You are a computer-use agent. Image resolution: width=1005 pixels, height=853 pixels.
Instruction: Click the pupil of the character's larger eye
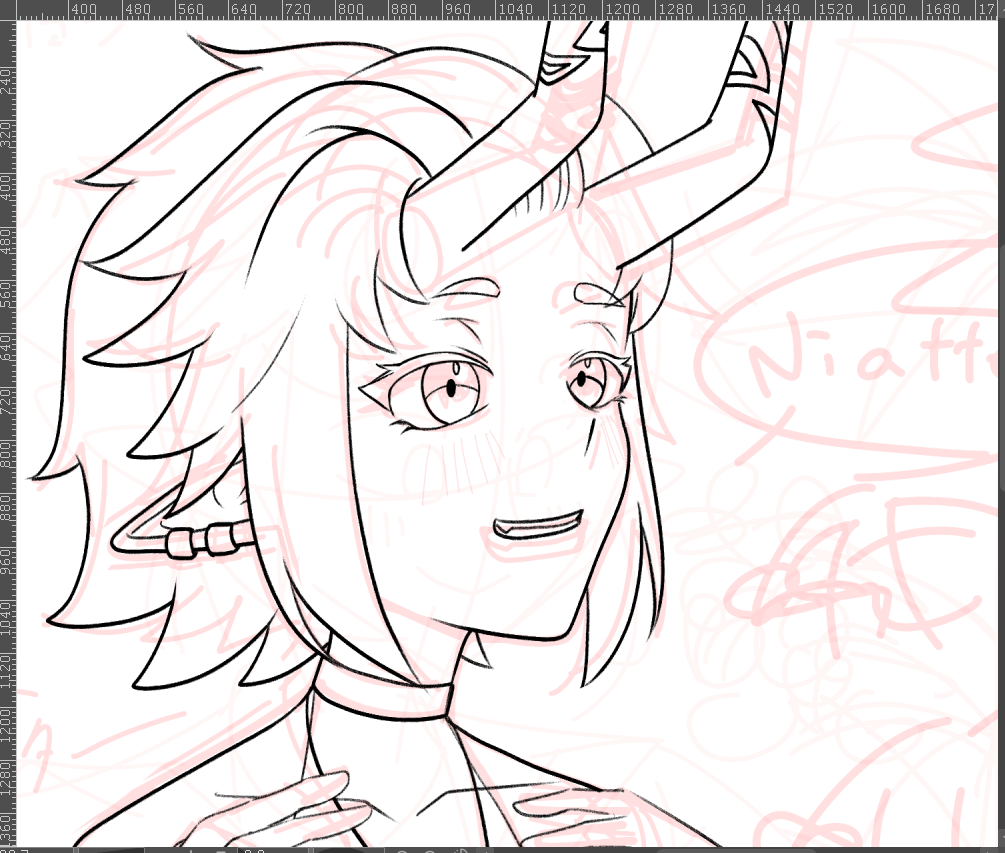coord(451,384)
